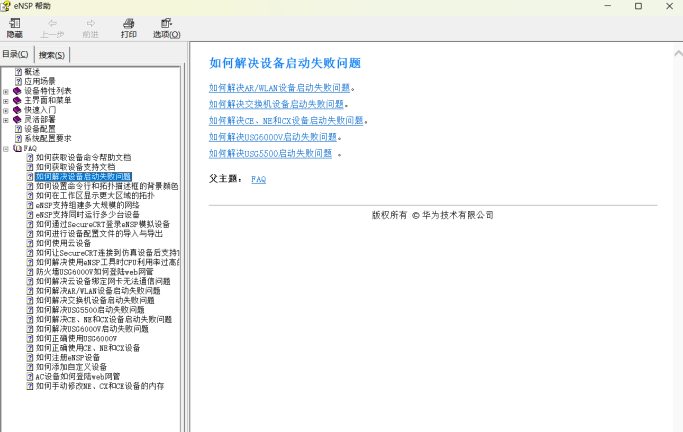Select 如何解决CE、NE和CX设备启动失败问题 in the tree

pos(104,320)
